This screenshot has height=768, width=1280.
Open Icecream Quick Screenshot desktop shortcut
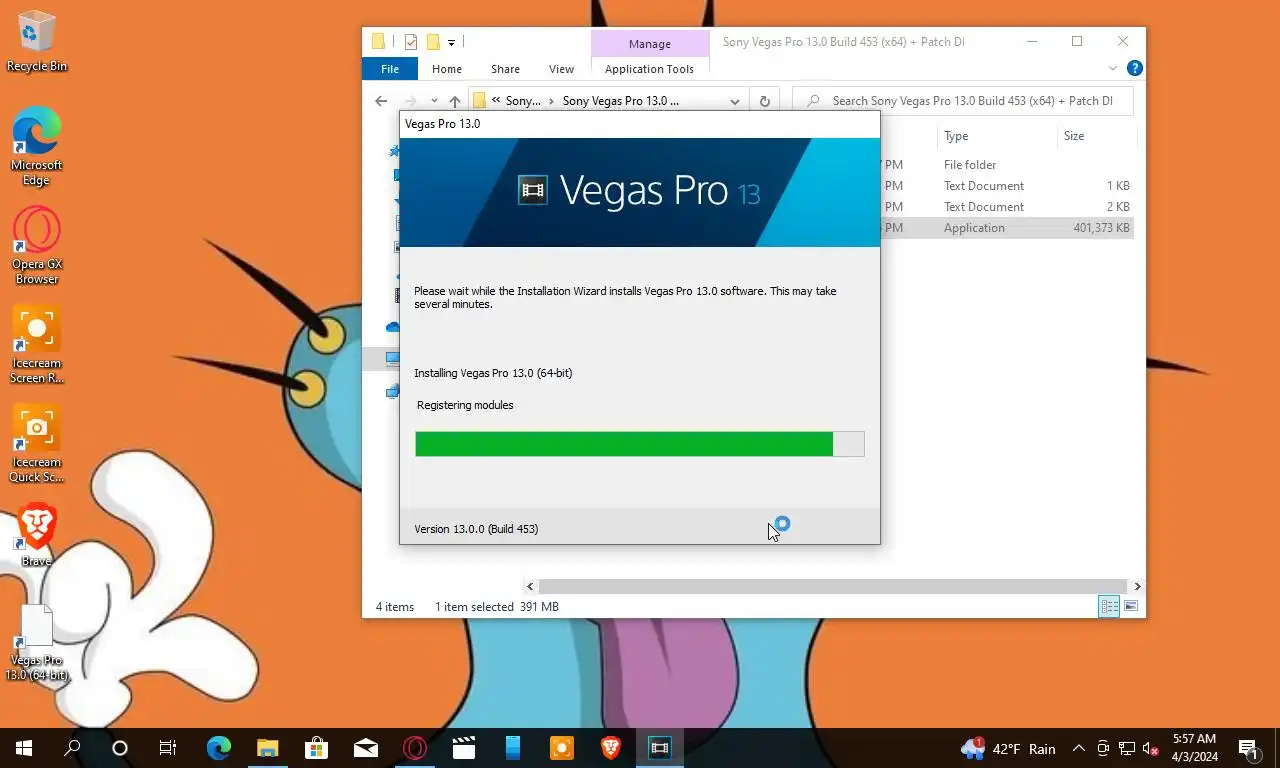coord(37,443)
